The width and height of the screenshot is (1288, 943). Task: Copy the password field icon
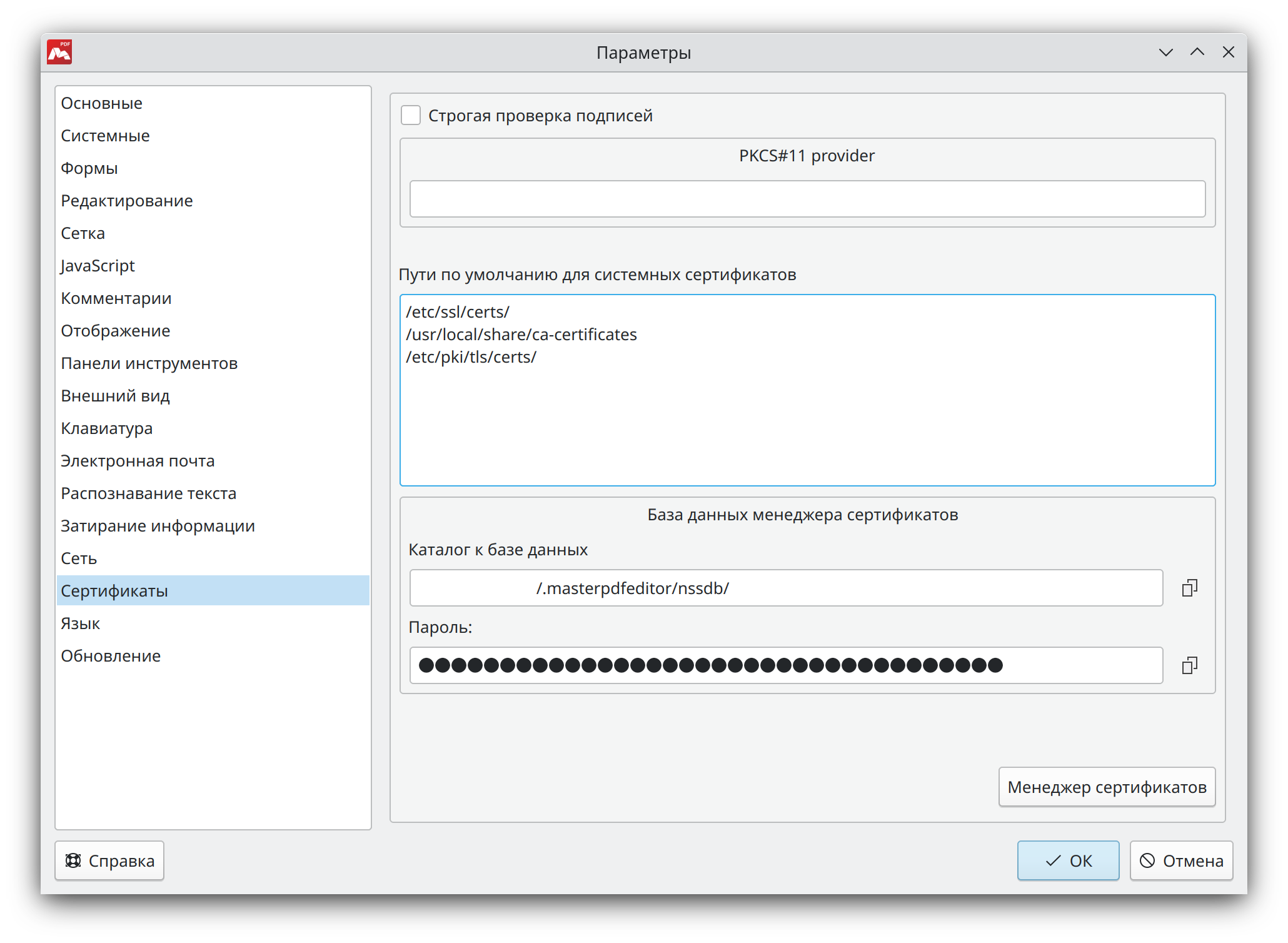click(x=1189, y=665)
